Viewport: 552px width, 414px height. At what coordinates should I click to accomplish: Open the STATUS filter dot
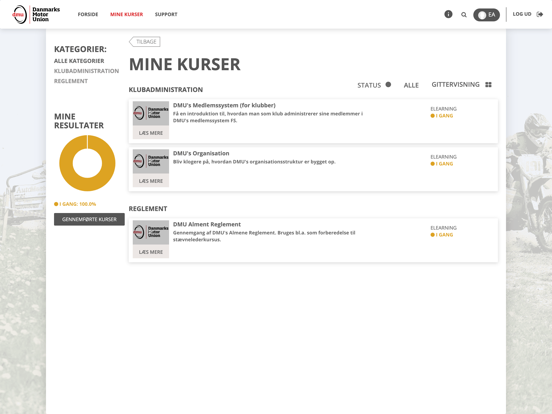point(388,84)
